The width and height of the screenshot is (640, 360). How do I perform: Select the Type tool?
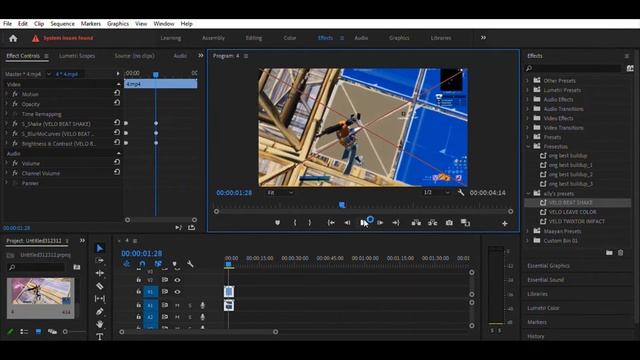point(100,336)
